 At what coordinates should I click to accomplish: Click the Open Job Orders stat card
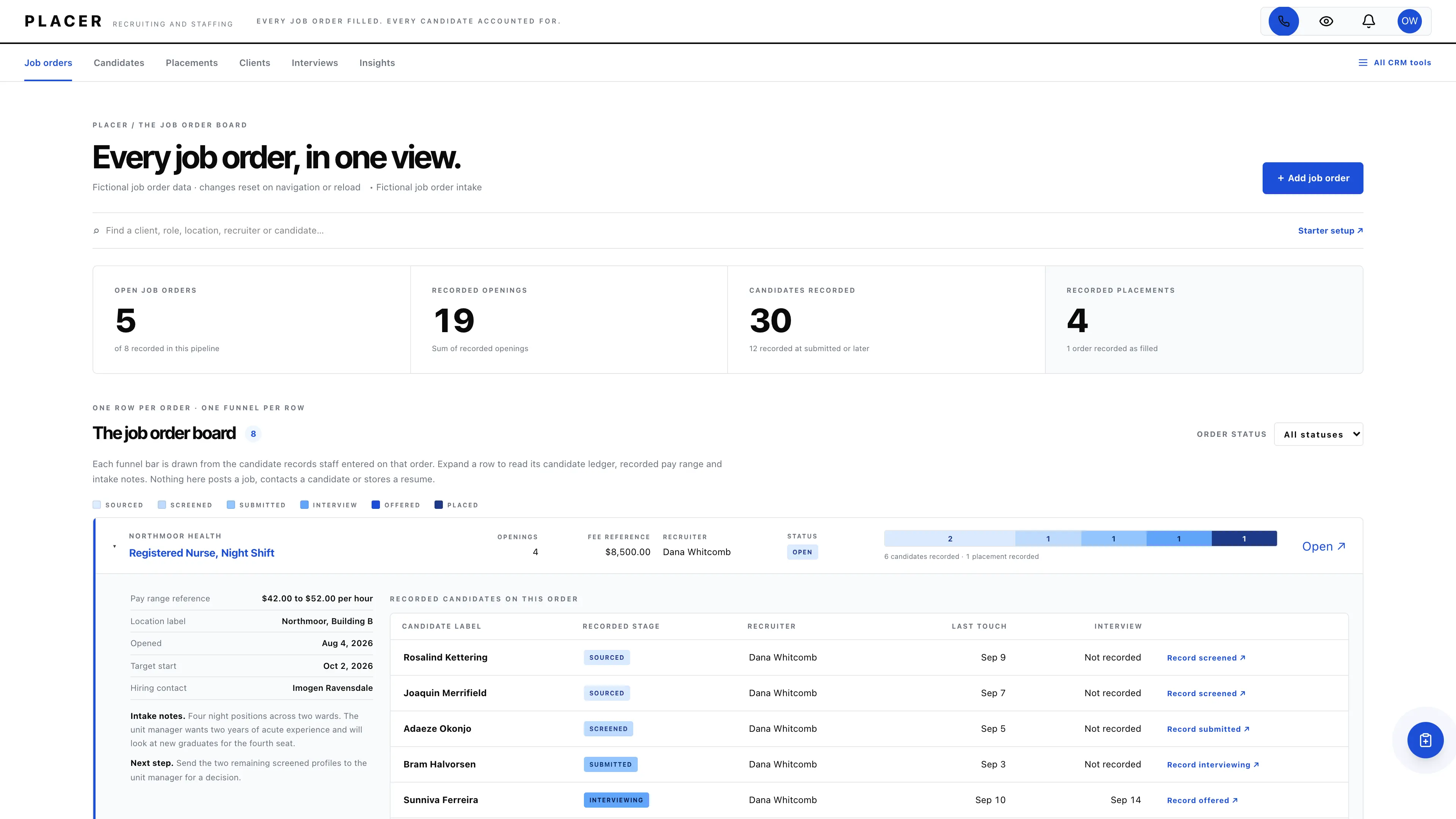[251, 319]
